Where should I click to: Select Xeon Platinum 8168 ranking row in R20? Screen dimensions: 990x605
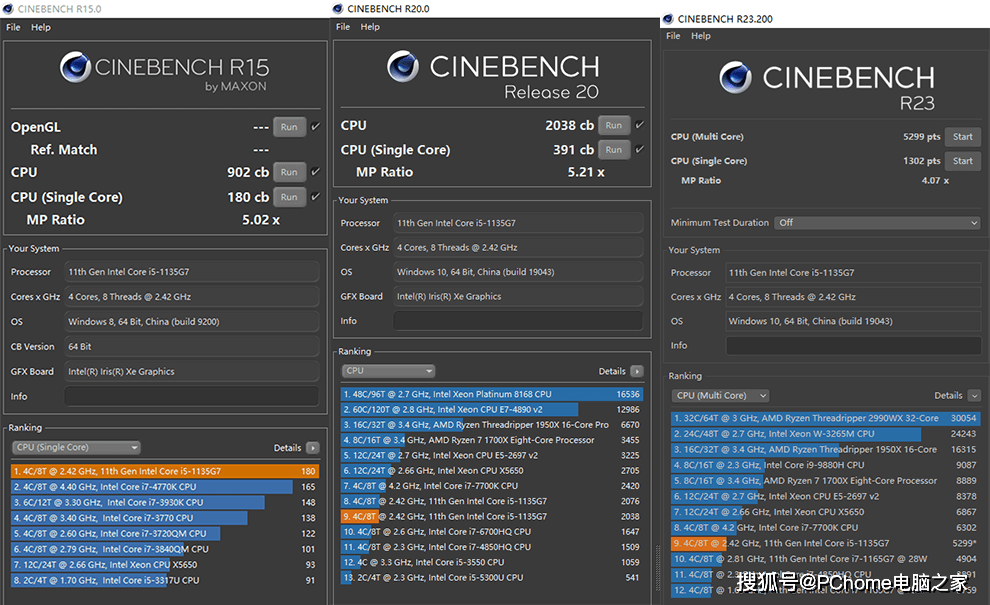pyautogui.click(x=492, y=394)
